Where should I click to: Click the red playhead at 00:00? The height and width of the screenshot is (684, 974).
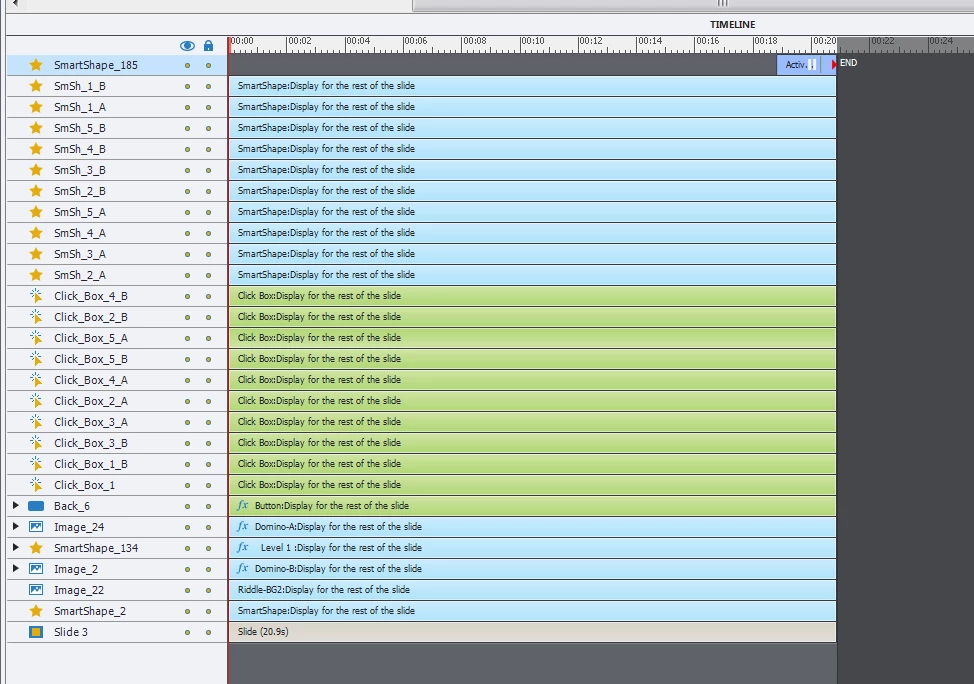click(x=229, y=45)
